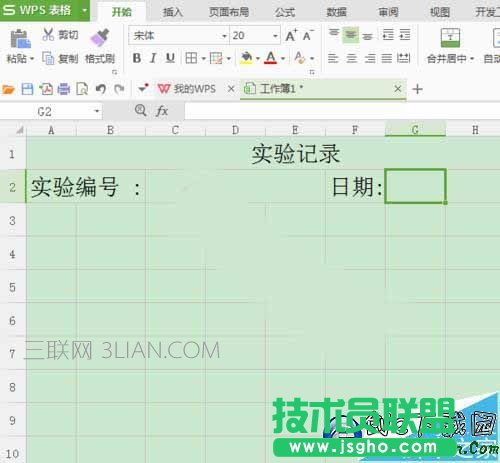The width and height of the screenshot is (500, 463).
Task: Add a new document tab with plus button
Action: tap(417, 89)
